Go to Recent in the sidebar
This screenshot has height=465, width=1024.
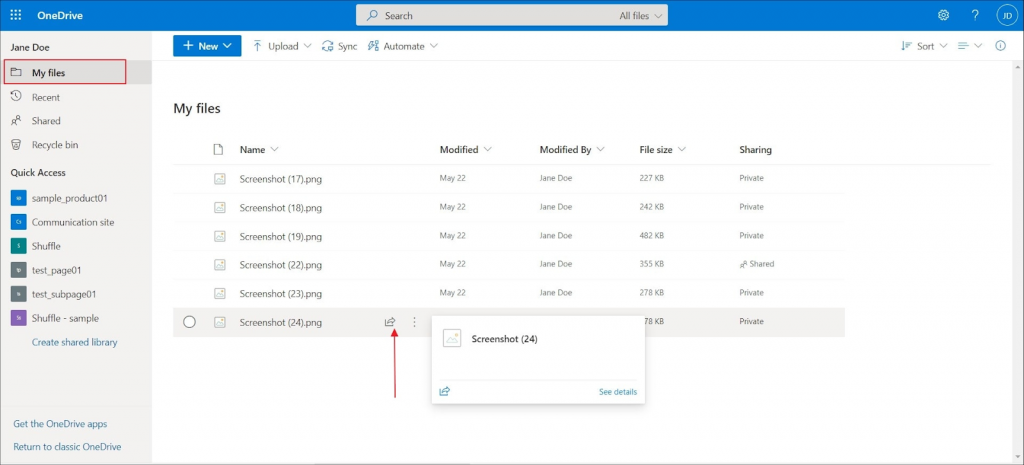[46, 97]
